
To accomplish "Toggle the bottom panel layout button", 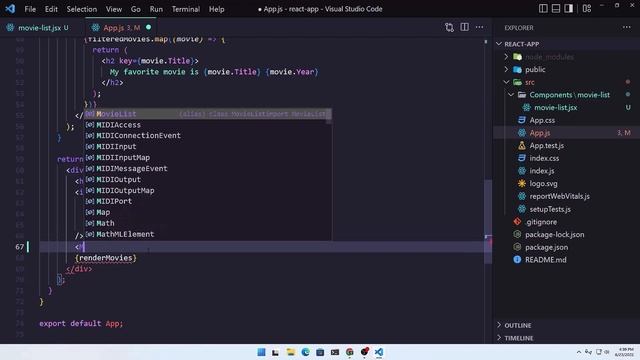I will [556, 9].
